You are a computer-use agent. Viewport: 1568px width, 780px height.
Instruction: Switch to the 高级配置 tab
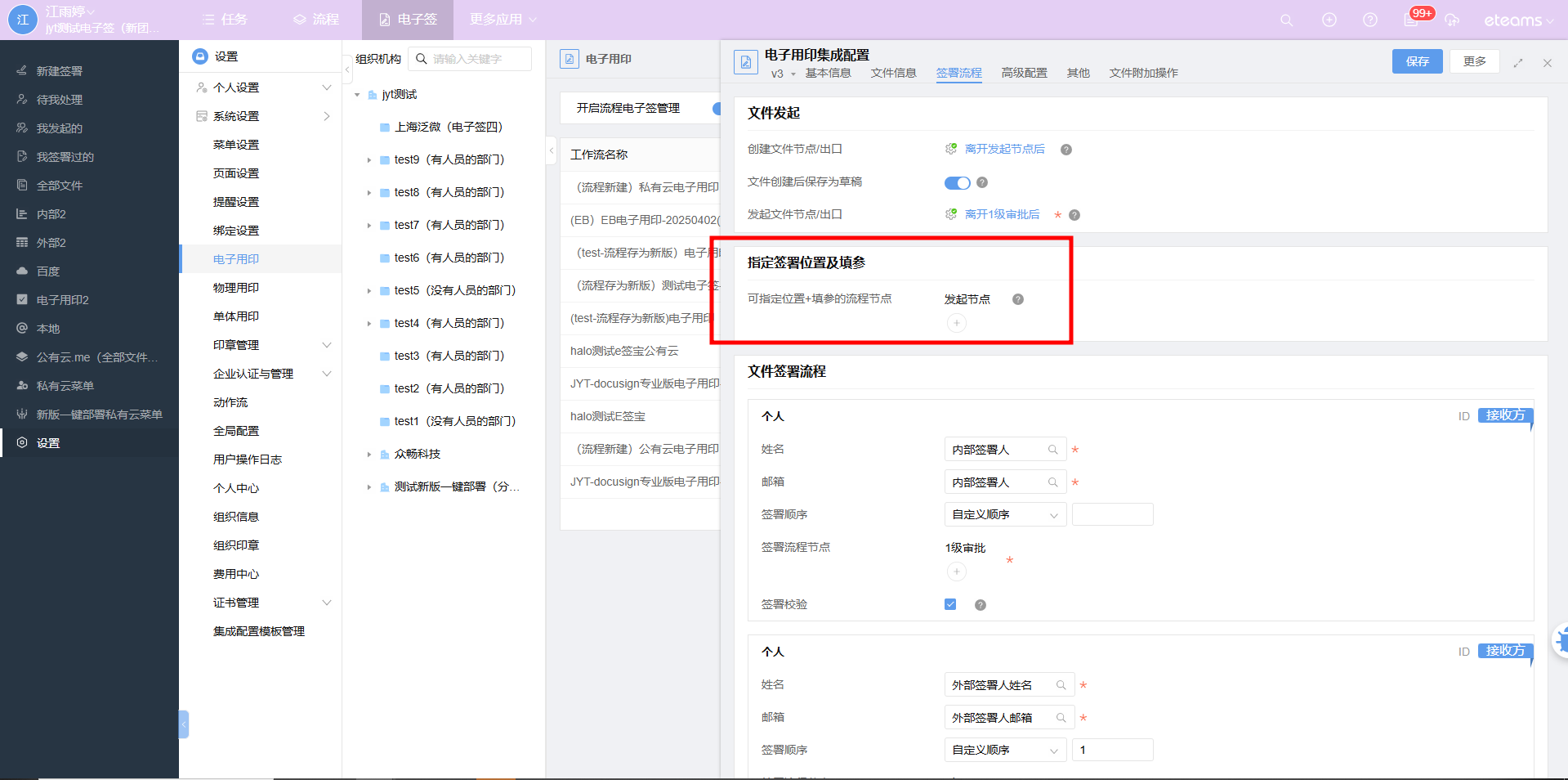[x=1024, y=73]
